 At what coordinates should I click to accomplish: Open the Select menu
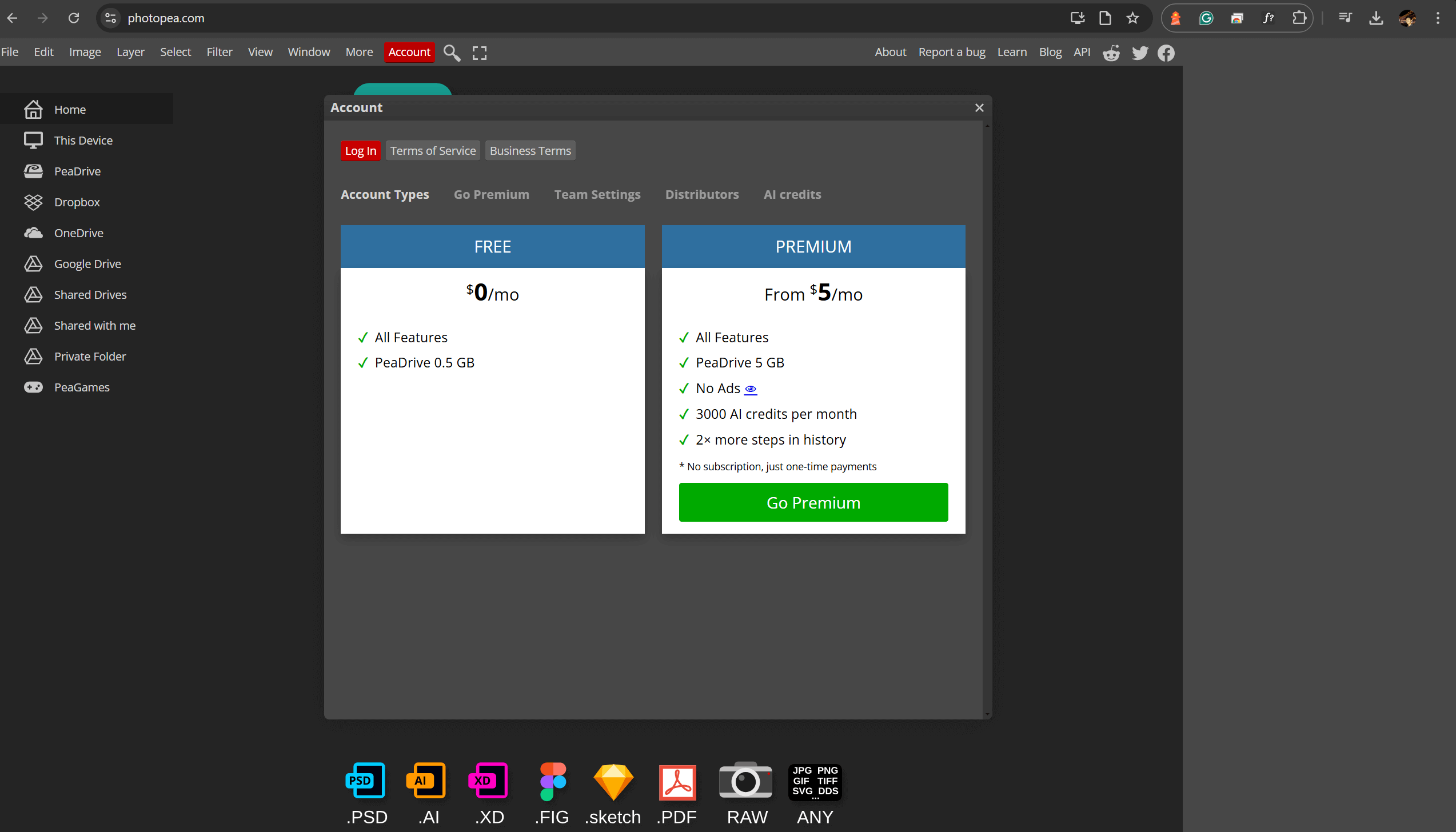point(175,52)
